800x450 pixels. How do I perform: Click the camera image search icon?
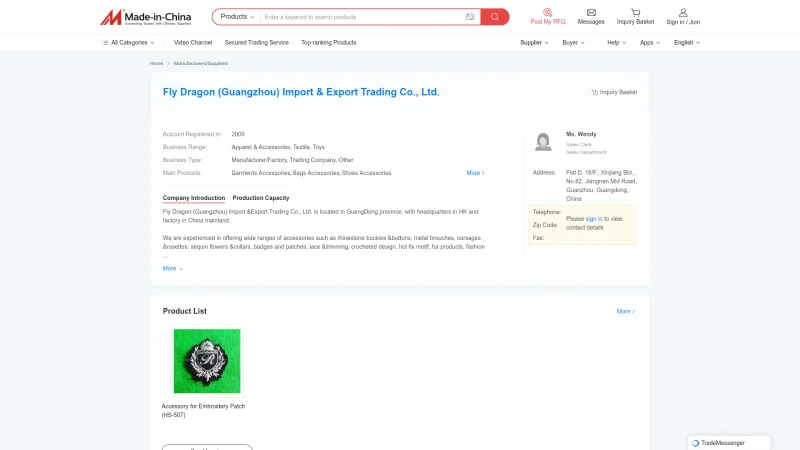[470, 17]
